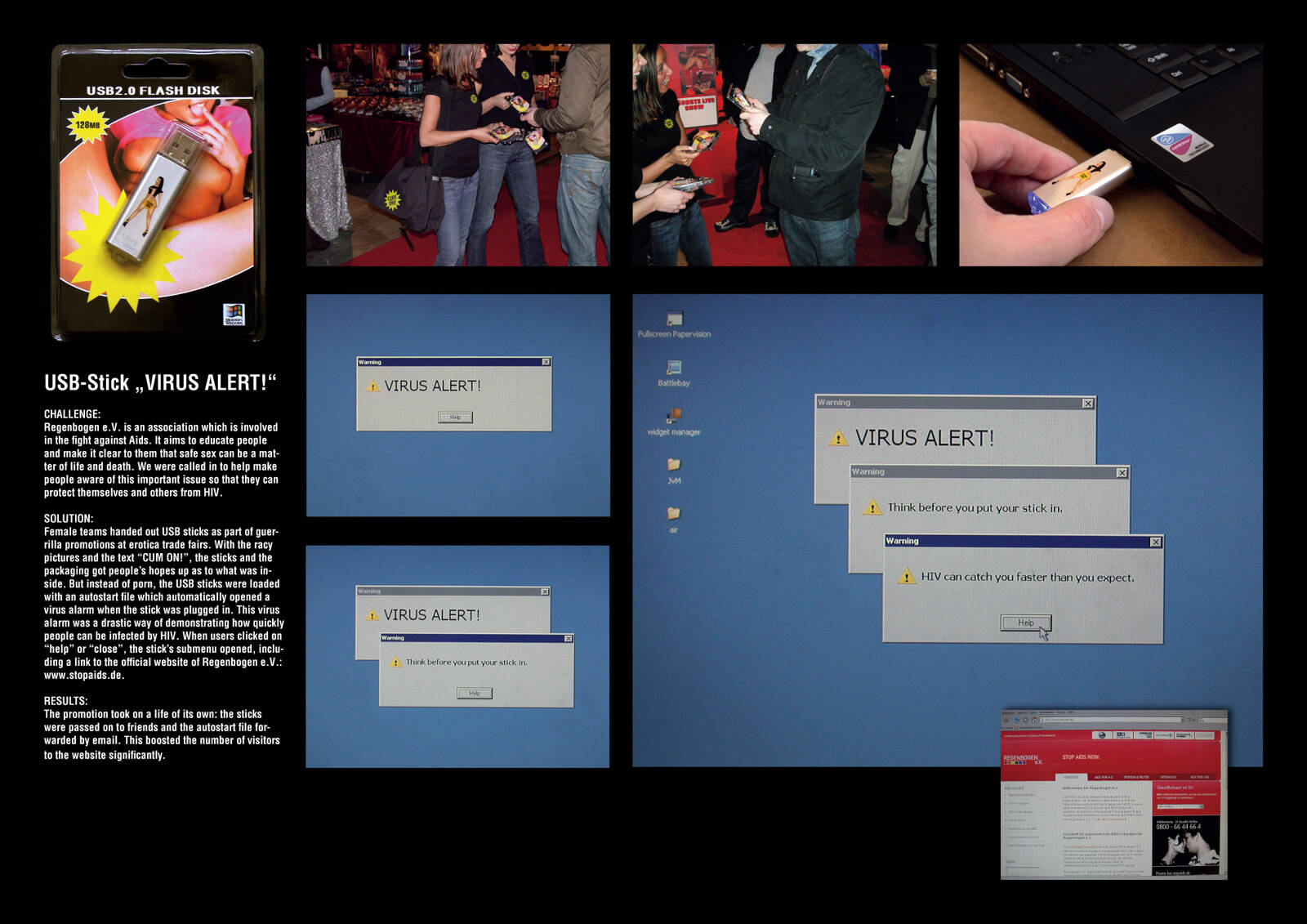1307x924 pixels.
Task: Click warning triangle in HIV message dialog
Action: (906, 577)
